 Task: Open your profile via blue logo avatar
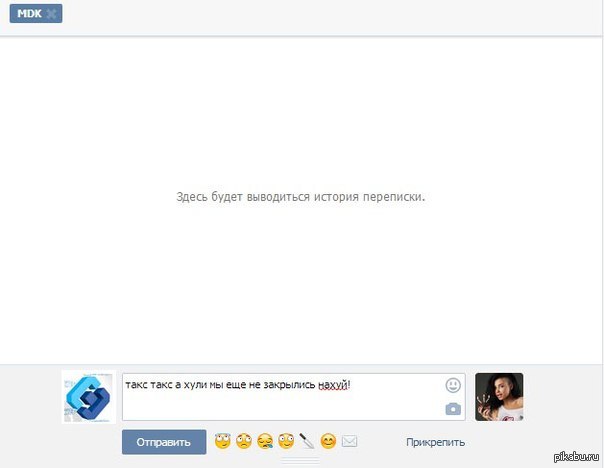click(89, 397)
